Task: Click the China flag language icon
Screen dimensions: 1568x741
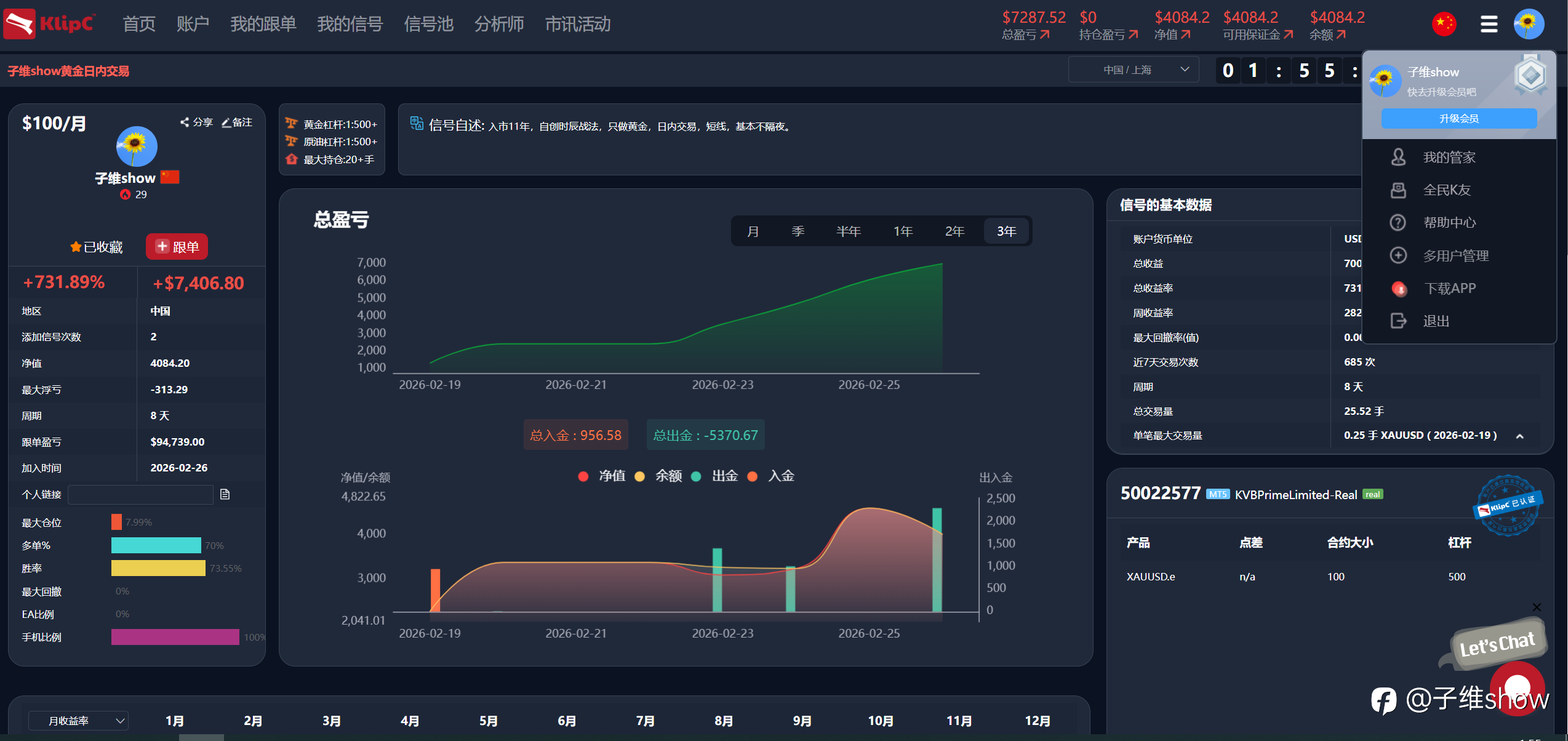Action: pyautogui.click(x=1444, y=25)
